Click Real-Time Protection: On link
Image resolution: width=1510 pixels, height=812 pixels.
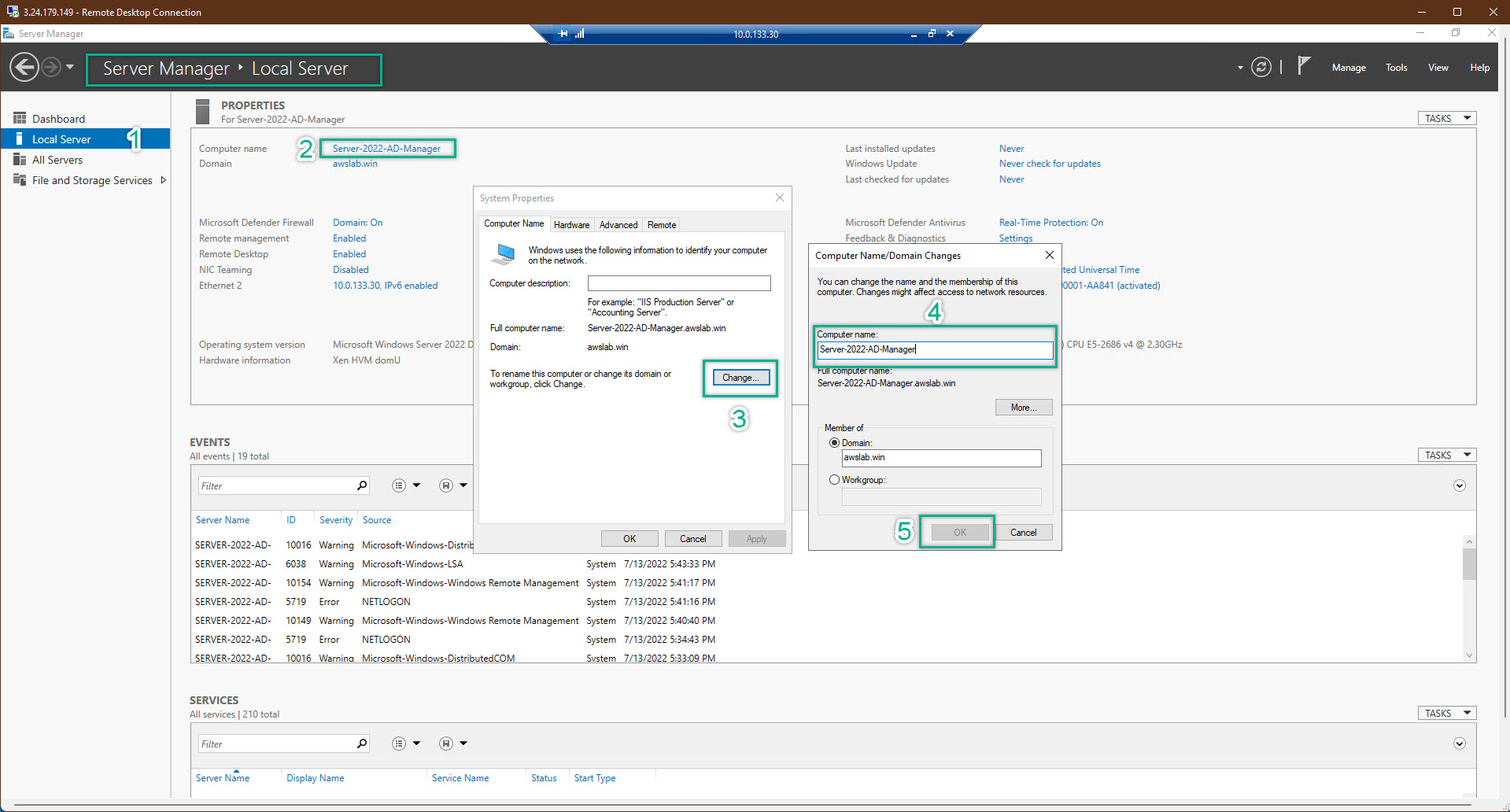pos(1050,223)
